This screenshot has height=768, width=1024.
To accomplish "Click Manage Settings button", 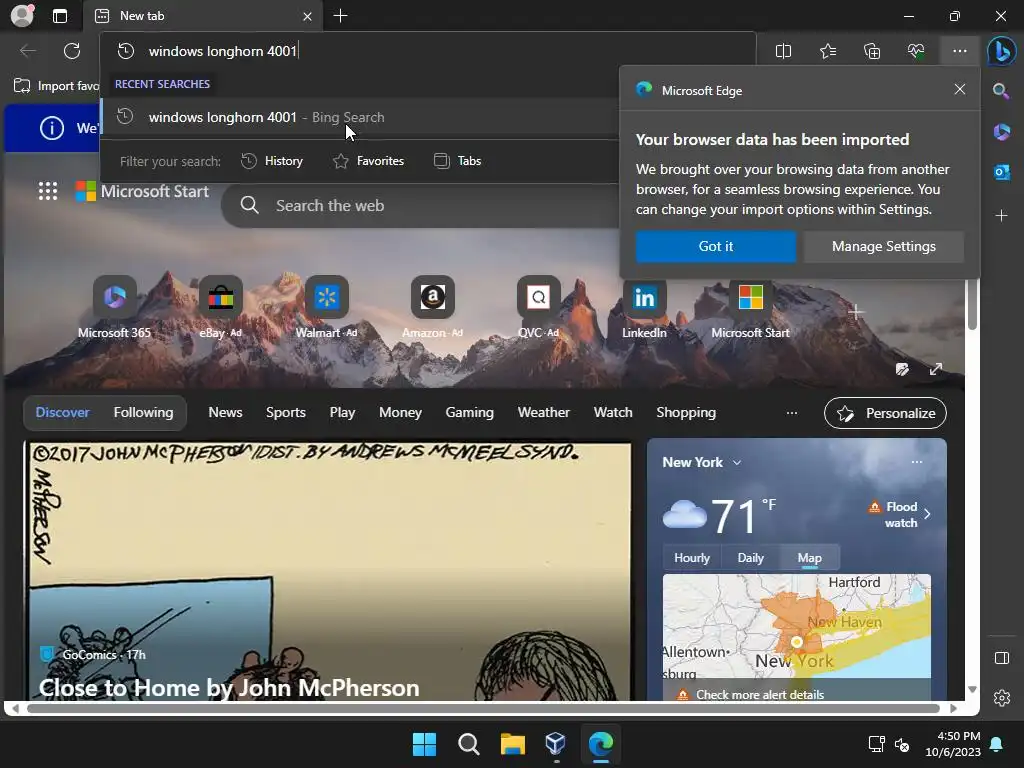I will pos(884,246).
